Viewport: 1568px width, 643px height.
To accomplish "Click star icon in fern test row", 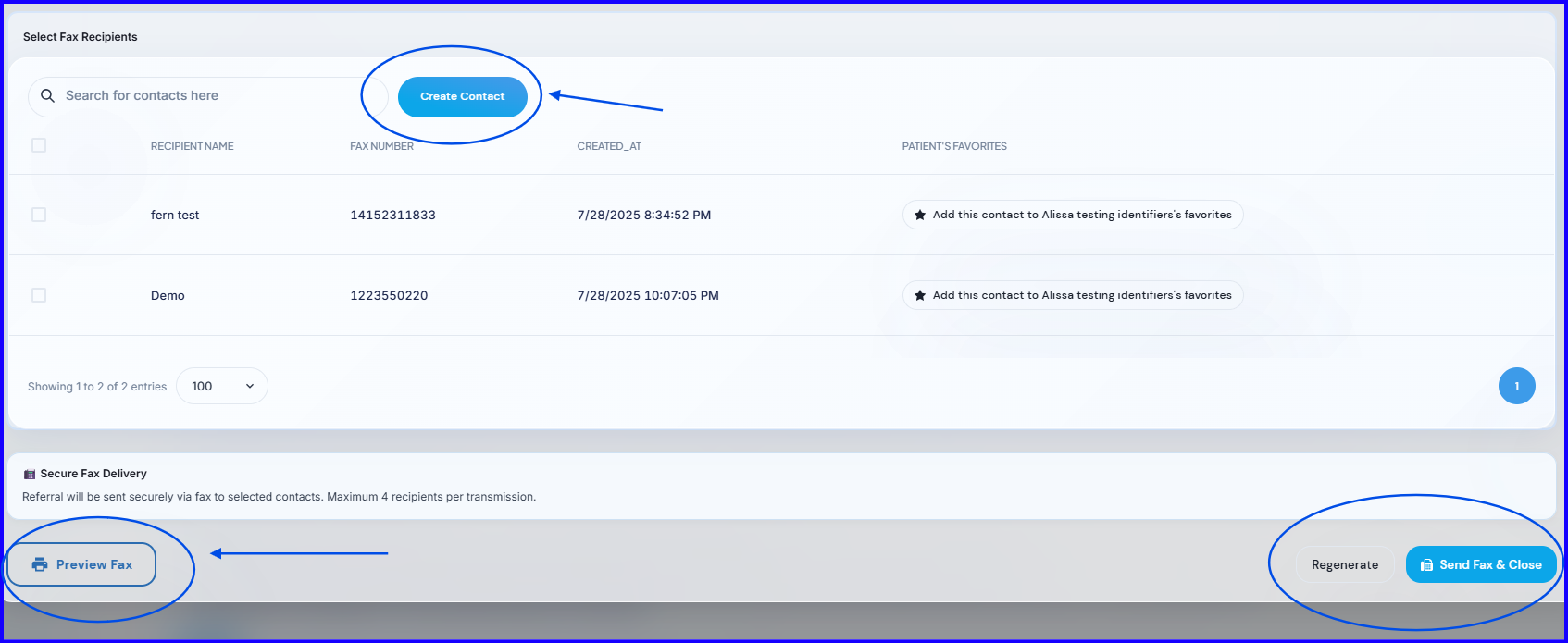I will (920, 215).
